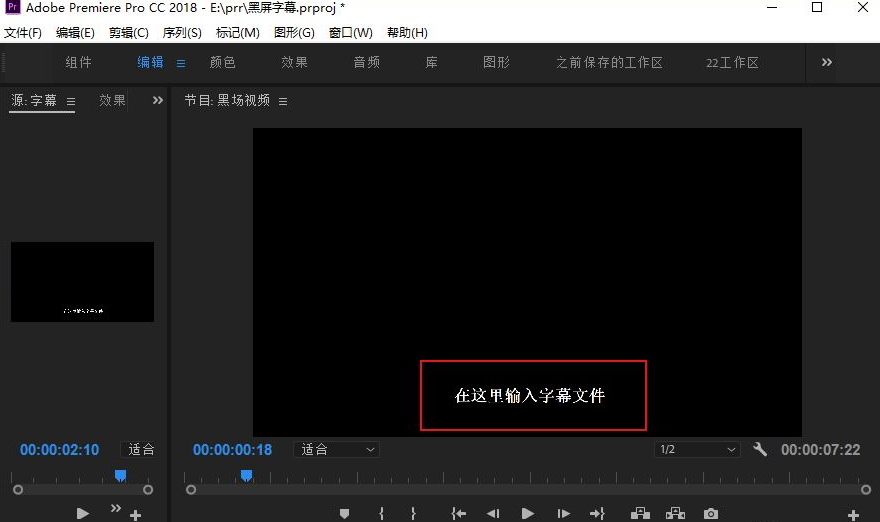
Task: Click the duration text 00:00:07:22
Action: tap(821, 450)
